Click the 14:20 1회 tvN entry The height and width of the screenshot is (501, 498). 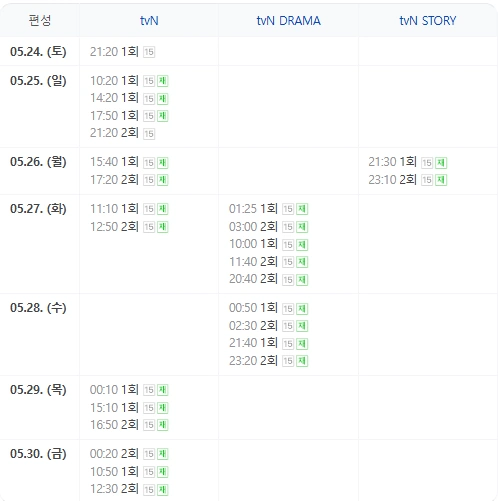coord(114,98)
